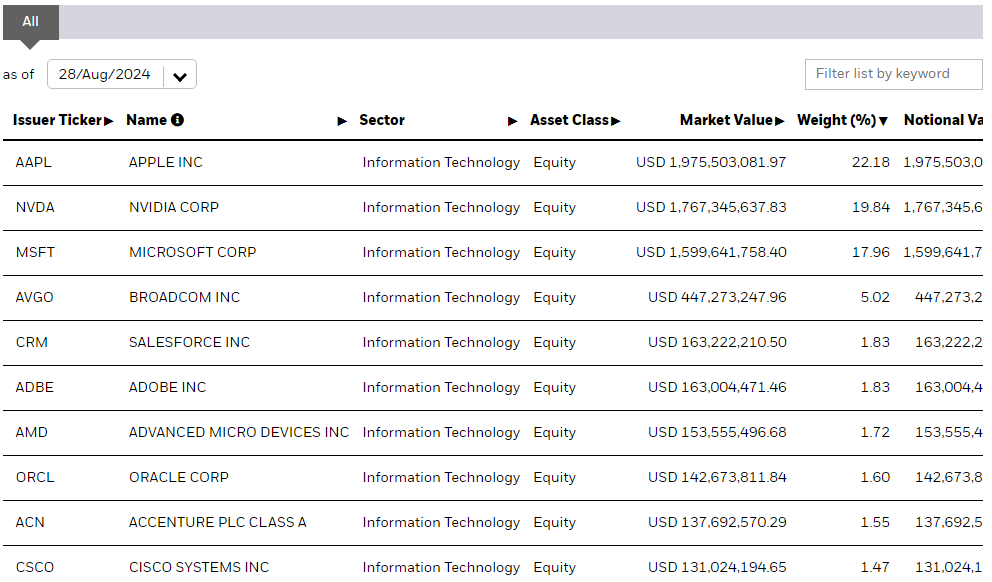Click the MSFT ticker cell

click(x=35, y=252)
